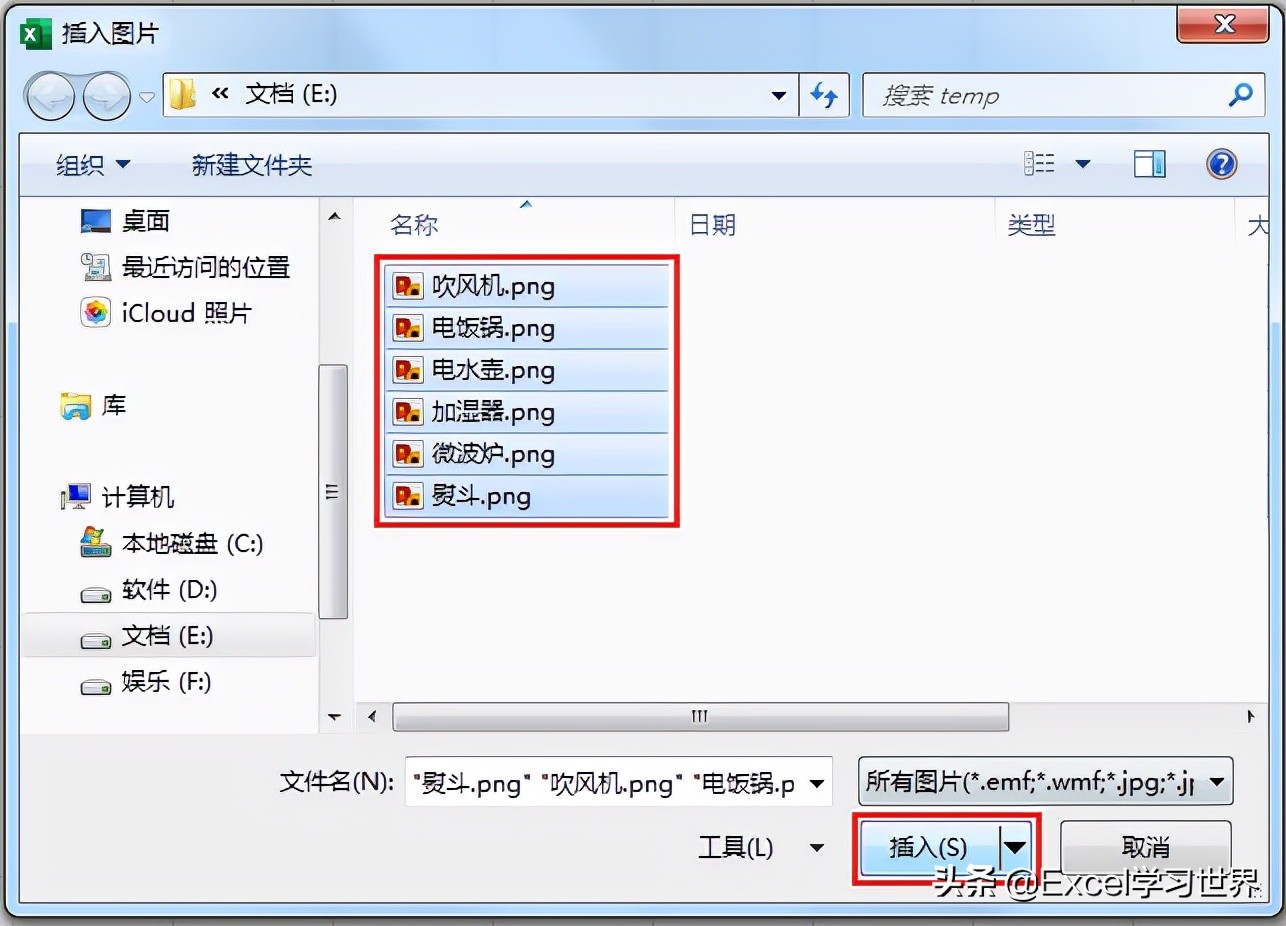The image size is (1286, 926).
Task: Click the refresh address icon
Action: pos(824,95)
